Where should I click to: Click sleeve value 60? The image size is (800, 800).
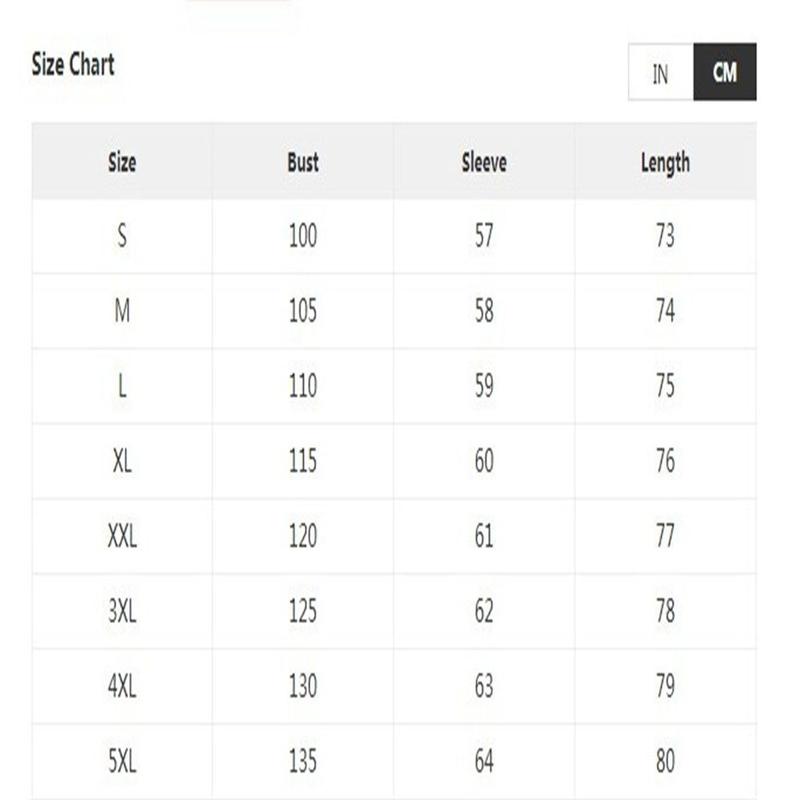click(x=484, y=461)
